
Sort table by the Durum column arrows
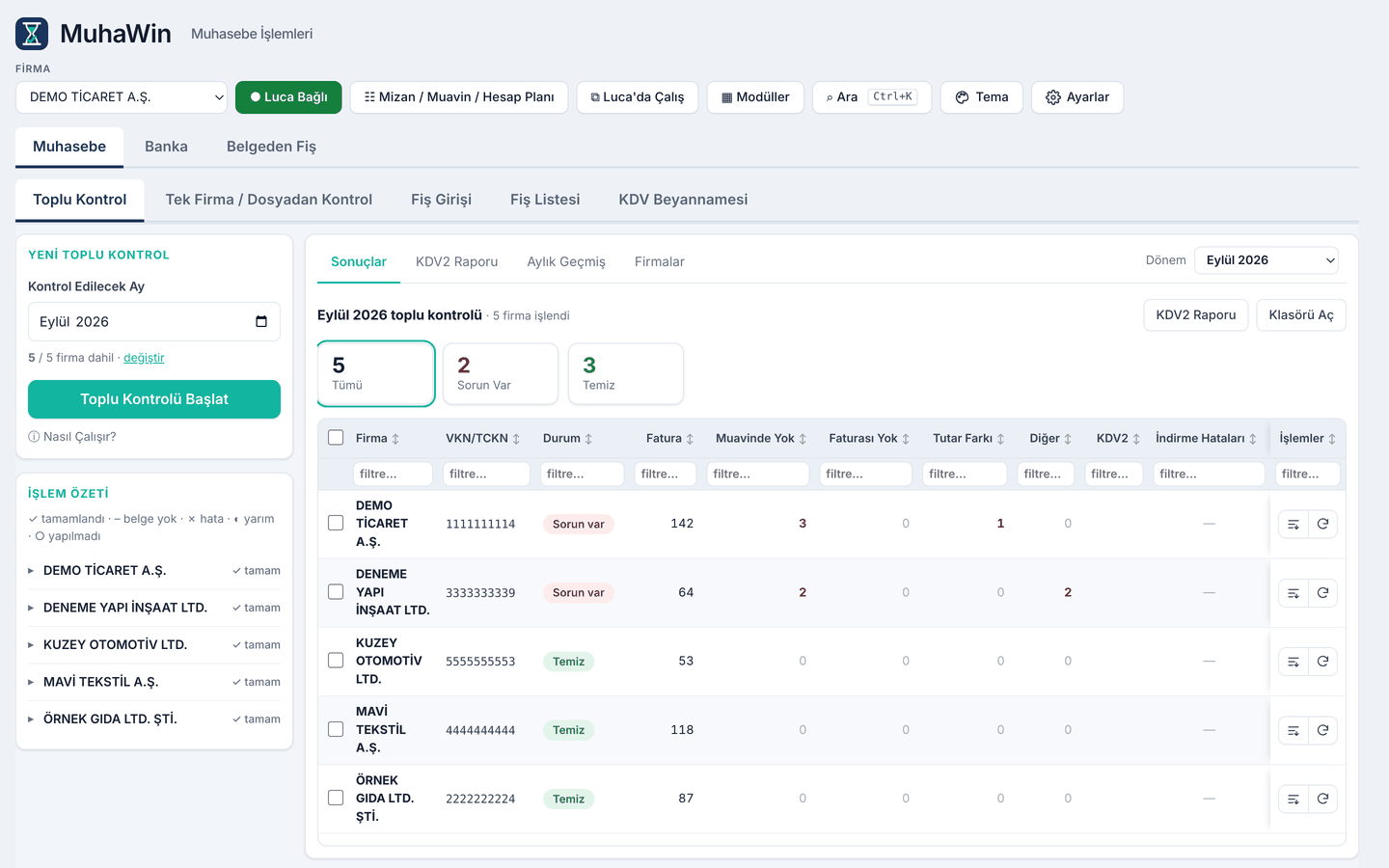point(588,439)
